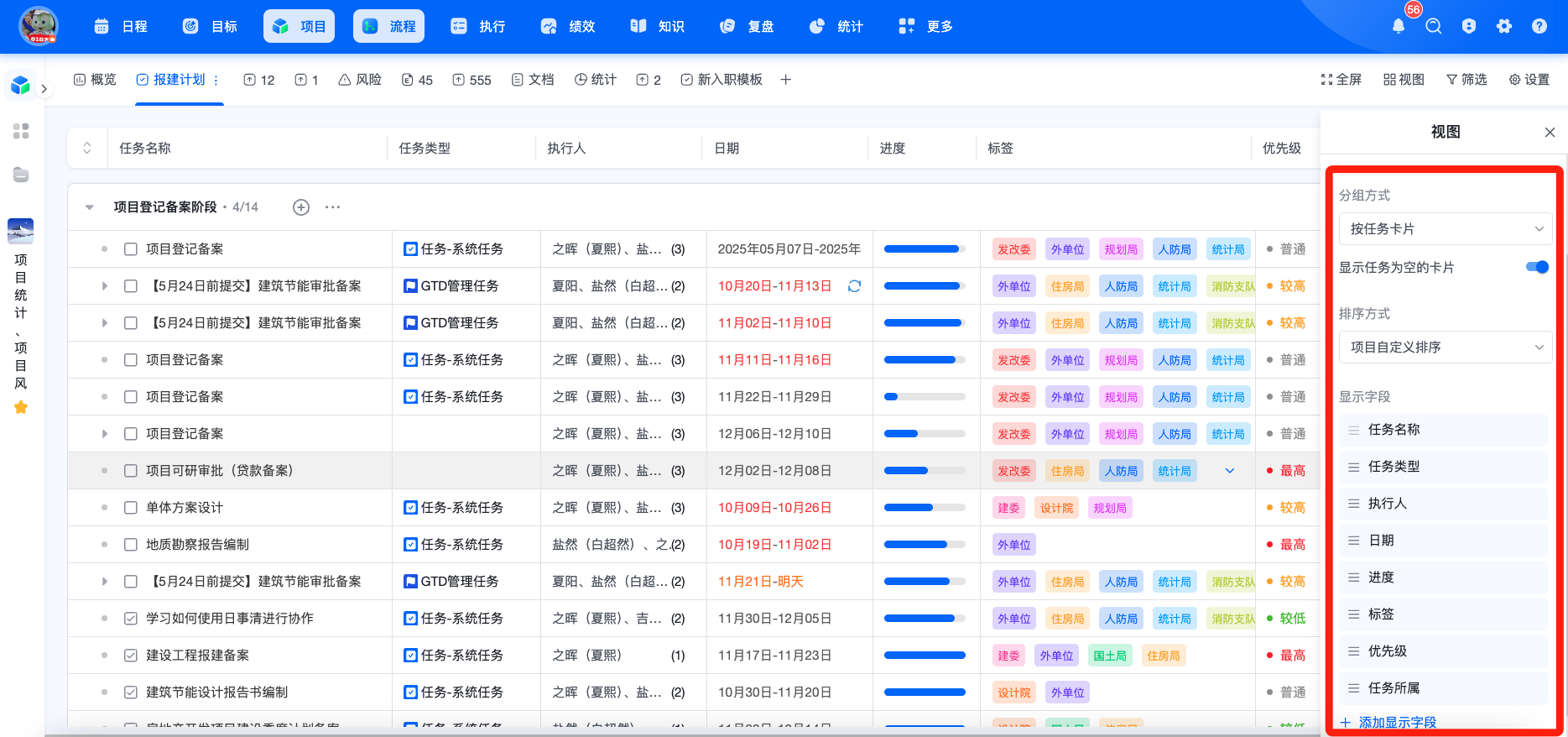Click drag handle of 任务名称 field
The height and width of the screenshot is (737, 1568).
[1353, 430]
